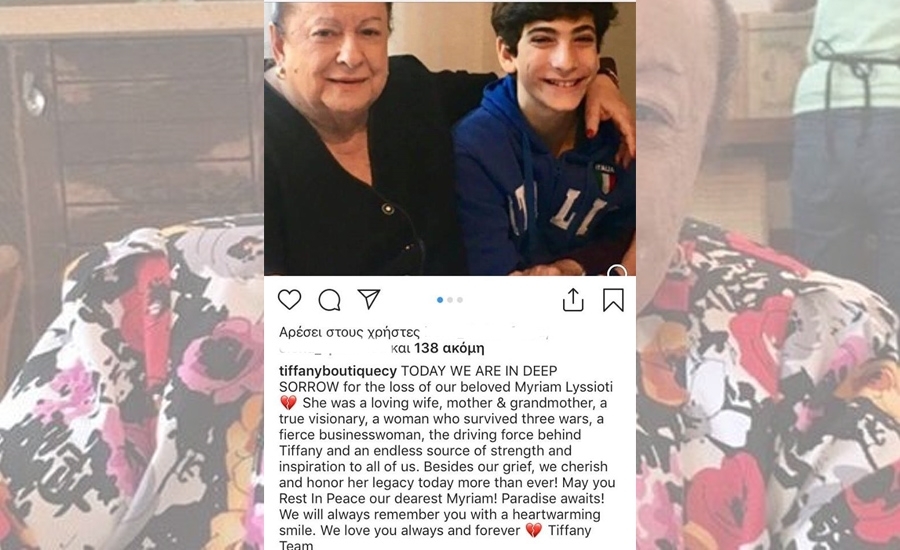Open the tiffanyboutiquecy profile link
Screen dimensions: 900x550
pyautogui.click(x=338, y=371)
